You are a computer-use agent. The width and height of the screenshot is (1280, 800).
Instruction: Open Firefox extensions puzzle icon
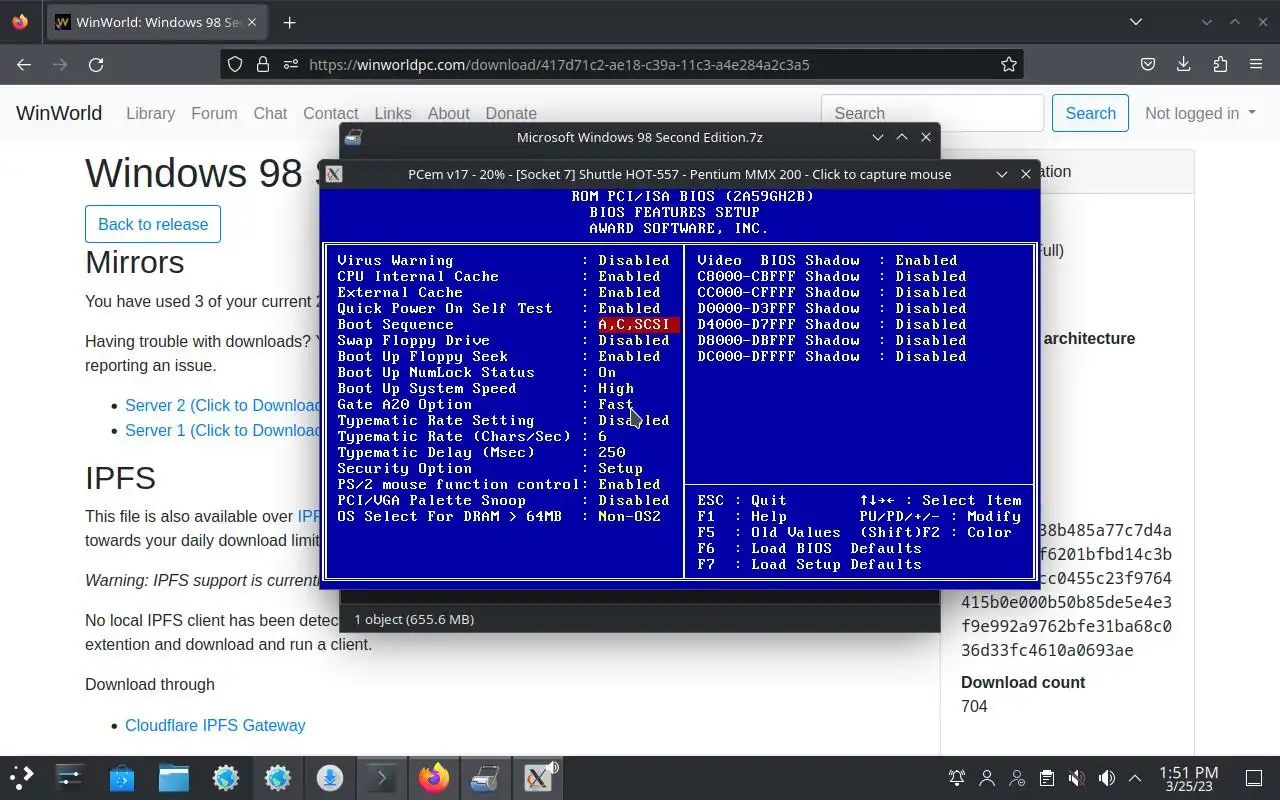pyautogui.click(x=1220, y=64)
